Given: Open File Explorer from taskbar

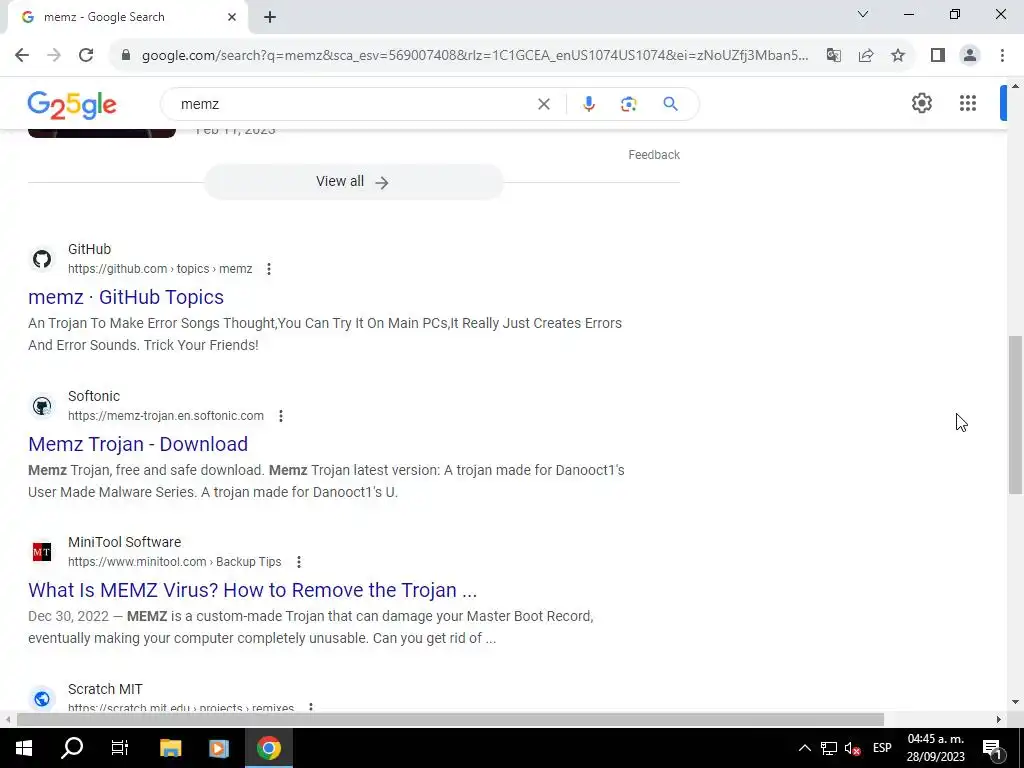Looking at the screenshot, I should [170, 748].
